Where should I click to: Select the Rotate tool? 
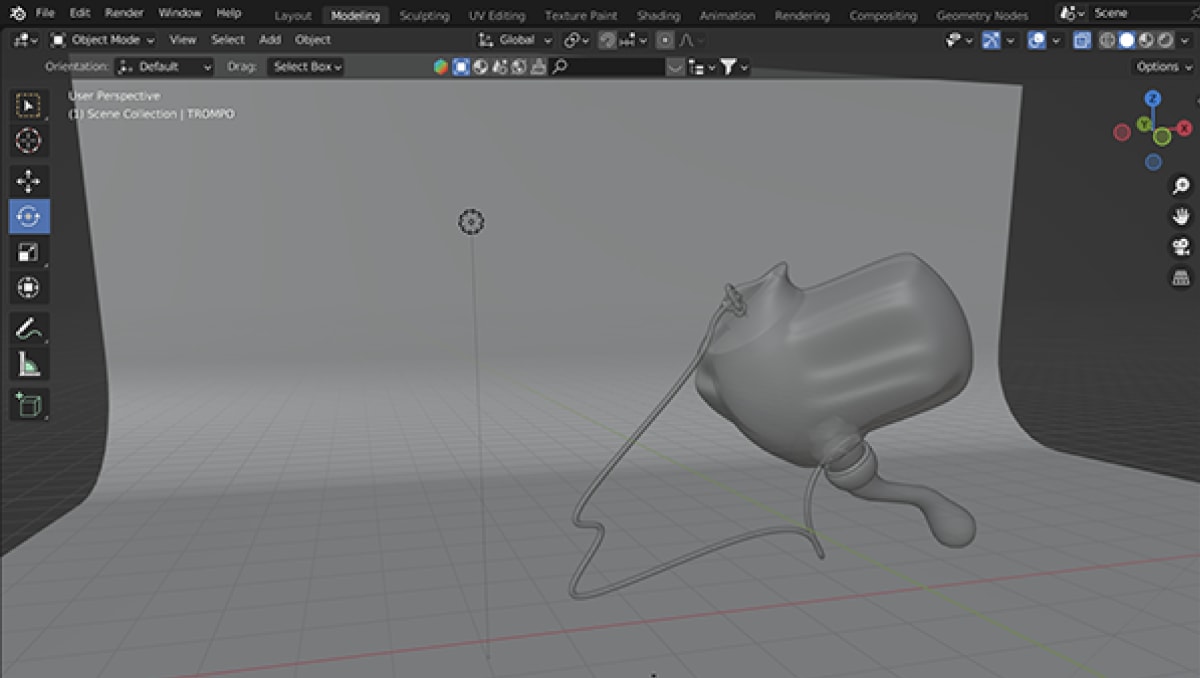[x=29, y=216]
